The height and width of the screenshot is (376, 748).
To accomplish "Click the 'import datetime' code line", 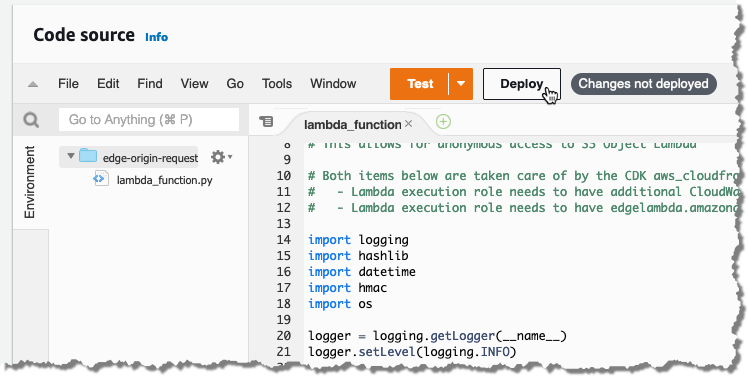I will coord(362,272).
